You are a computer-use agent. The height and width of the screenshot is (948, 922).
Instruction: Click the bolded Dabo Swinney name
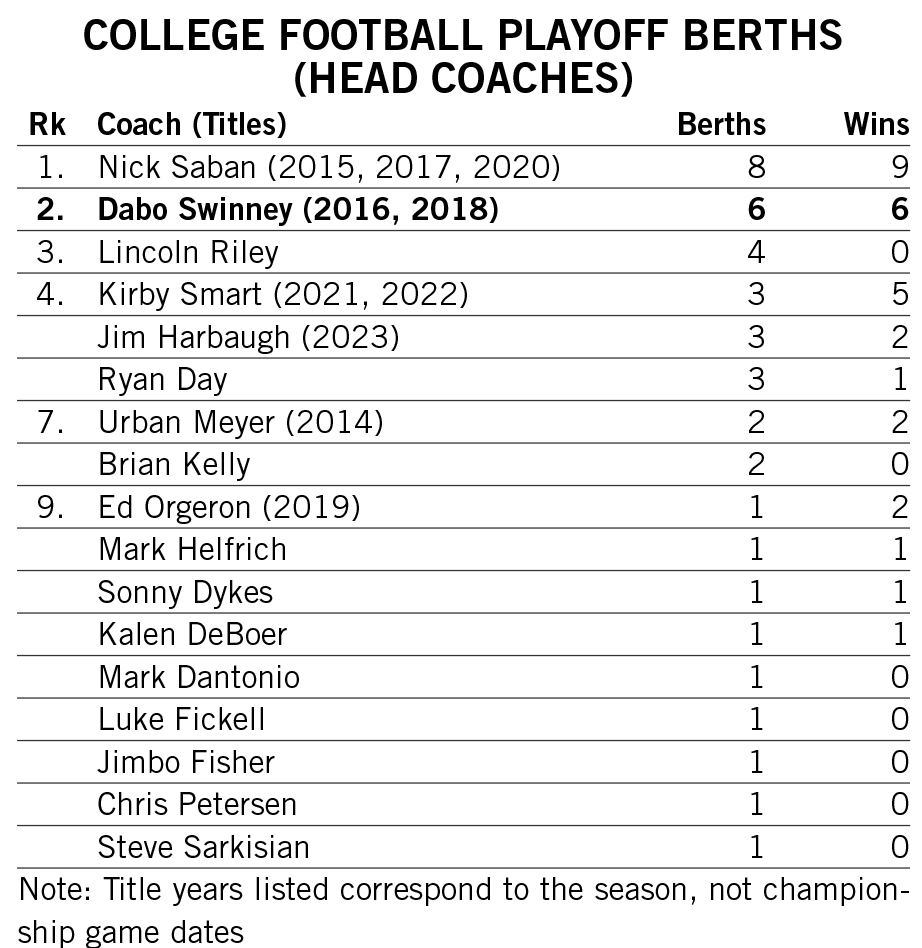click(x=195, y=210)
